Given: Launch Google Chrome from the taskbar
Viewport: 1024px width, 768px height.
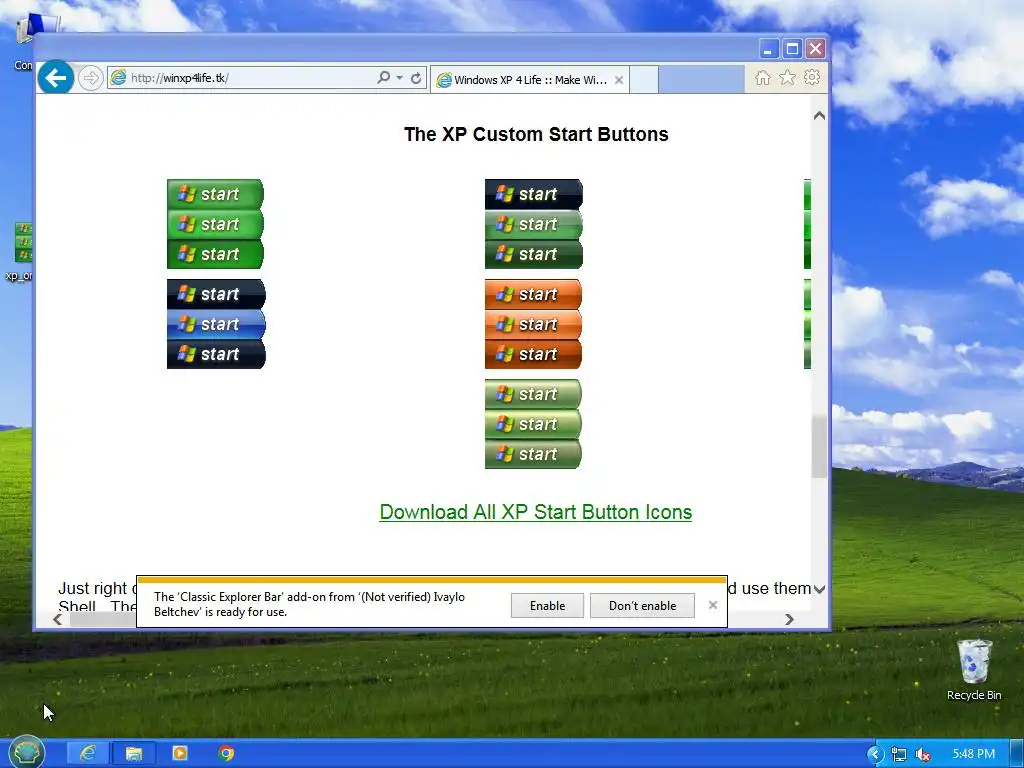Looking at the screenshot, I should (226, 753).
